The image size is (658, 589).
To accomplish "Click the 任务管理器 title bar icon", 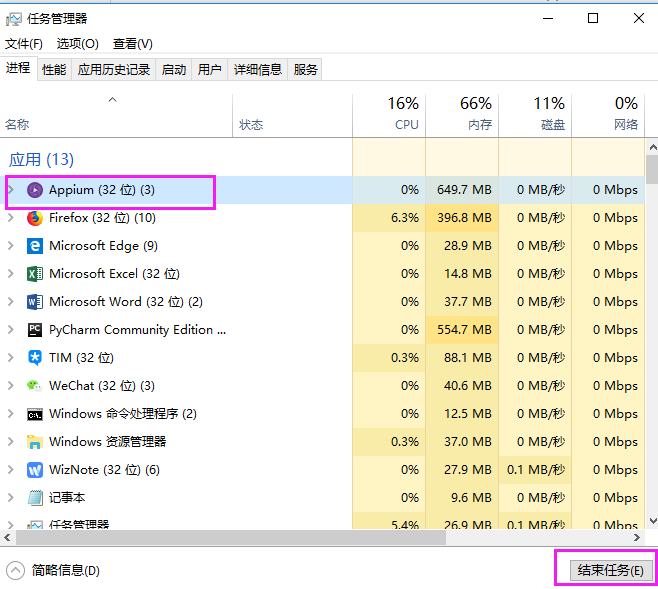I will pos(14,19).
